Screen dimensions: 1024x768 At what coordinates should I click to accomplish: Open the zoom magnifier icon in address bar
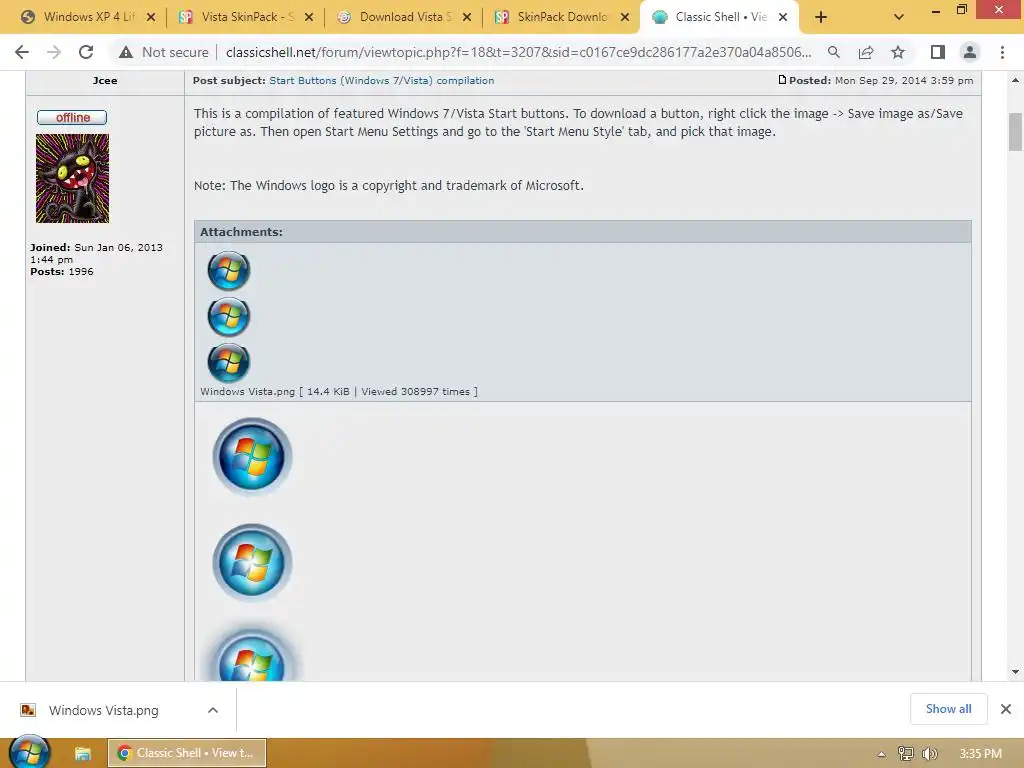[833, 52]
